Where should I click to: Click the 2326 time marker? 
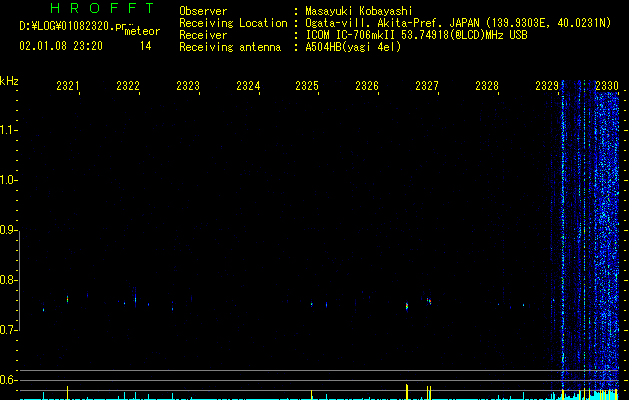click(367, 86)
